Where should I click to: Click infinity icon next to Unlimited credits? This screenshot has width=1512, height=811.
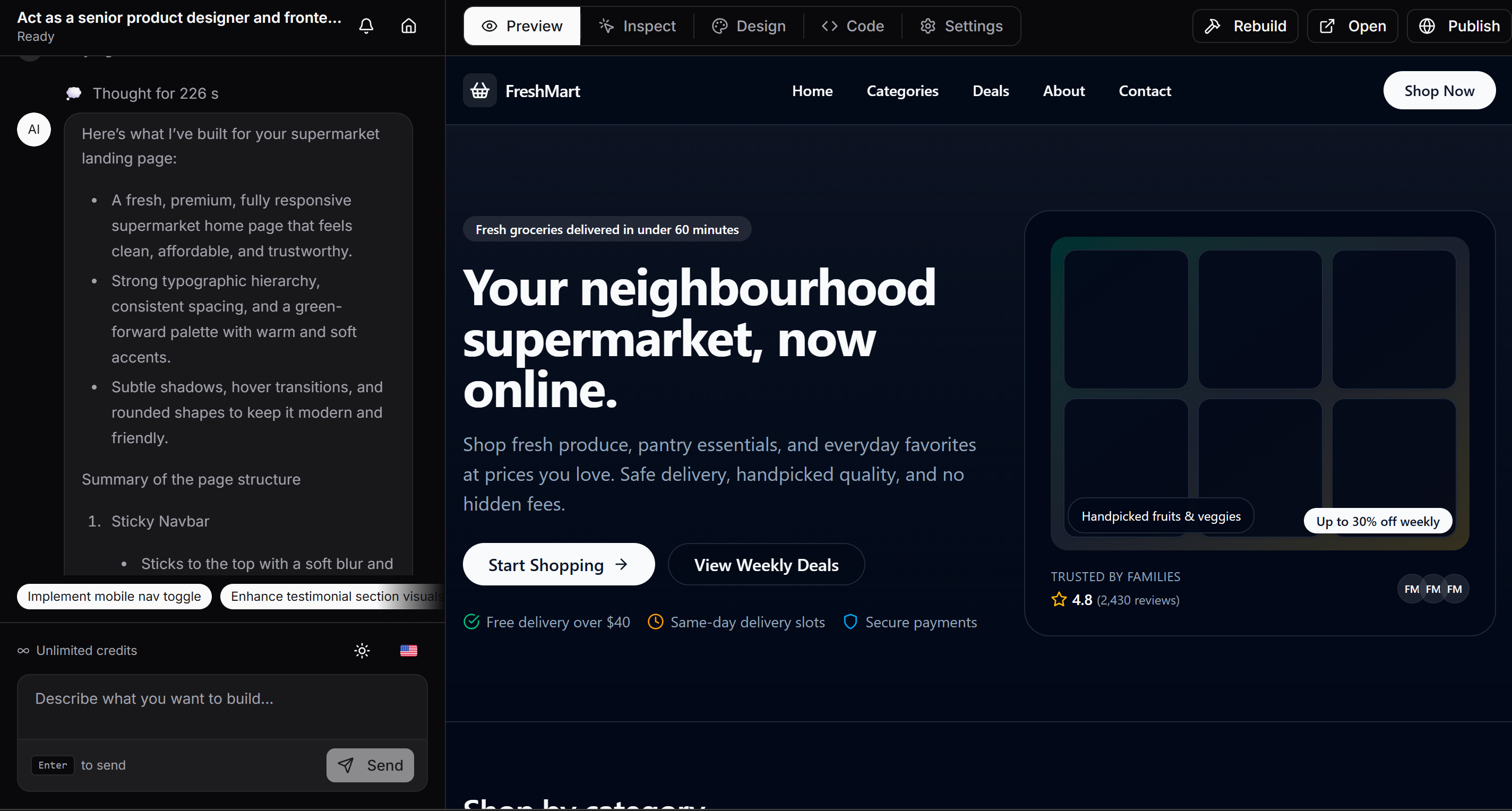pos(23,650)
